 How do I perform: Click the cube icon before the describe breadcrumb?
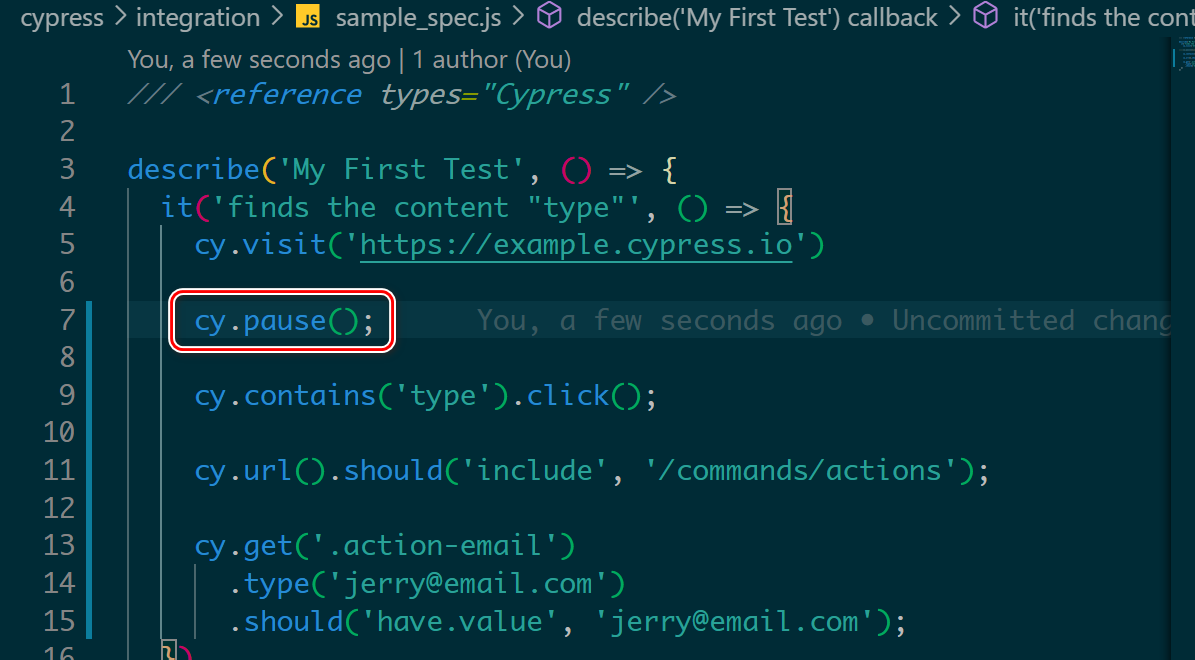click(x=548, y=18)
